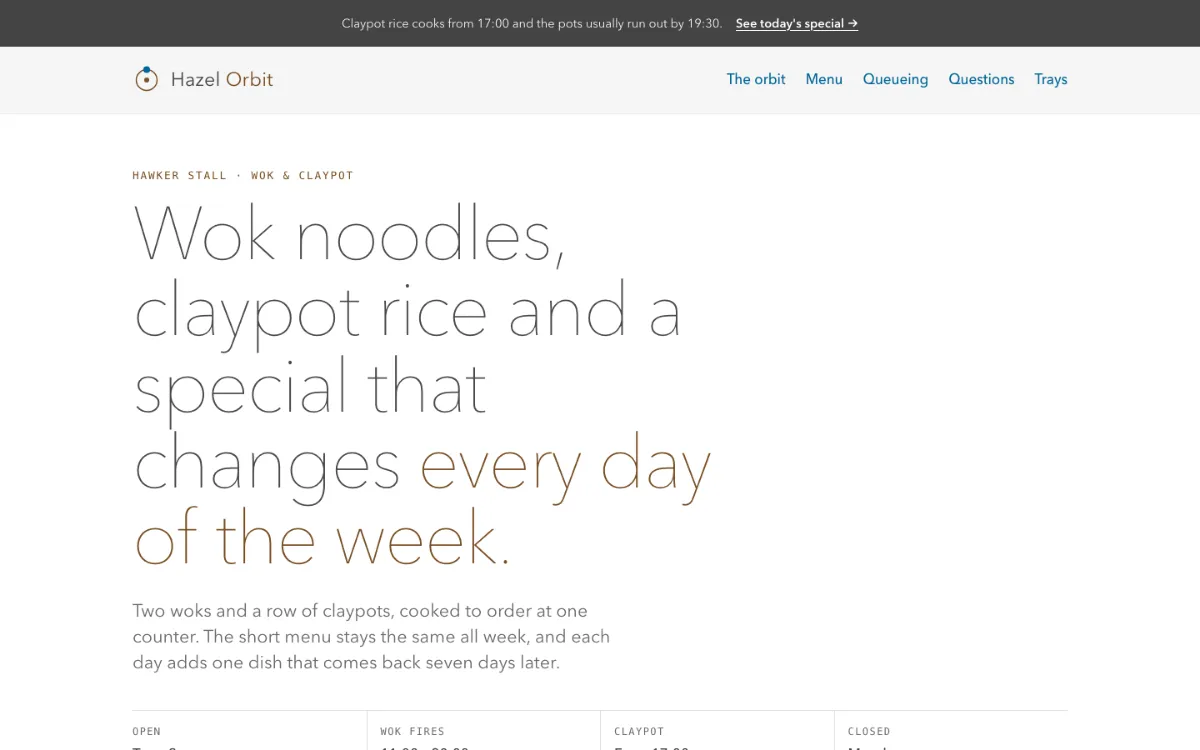The height and width of the screenshot is (750, 1200).
Task: Click the Hazel Orbit brand name text
Action: pos(222,79)
